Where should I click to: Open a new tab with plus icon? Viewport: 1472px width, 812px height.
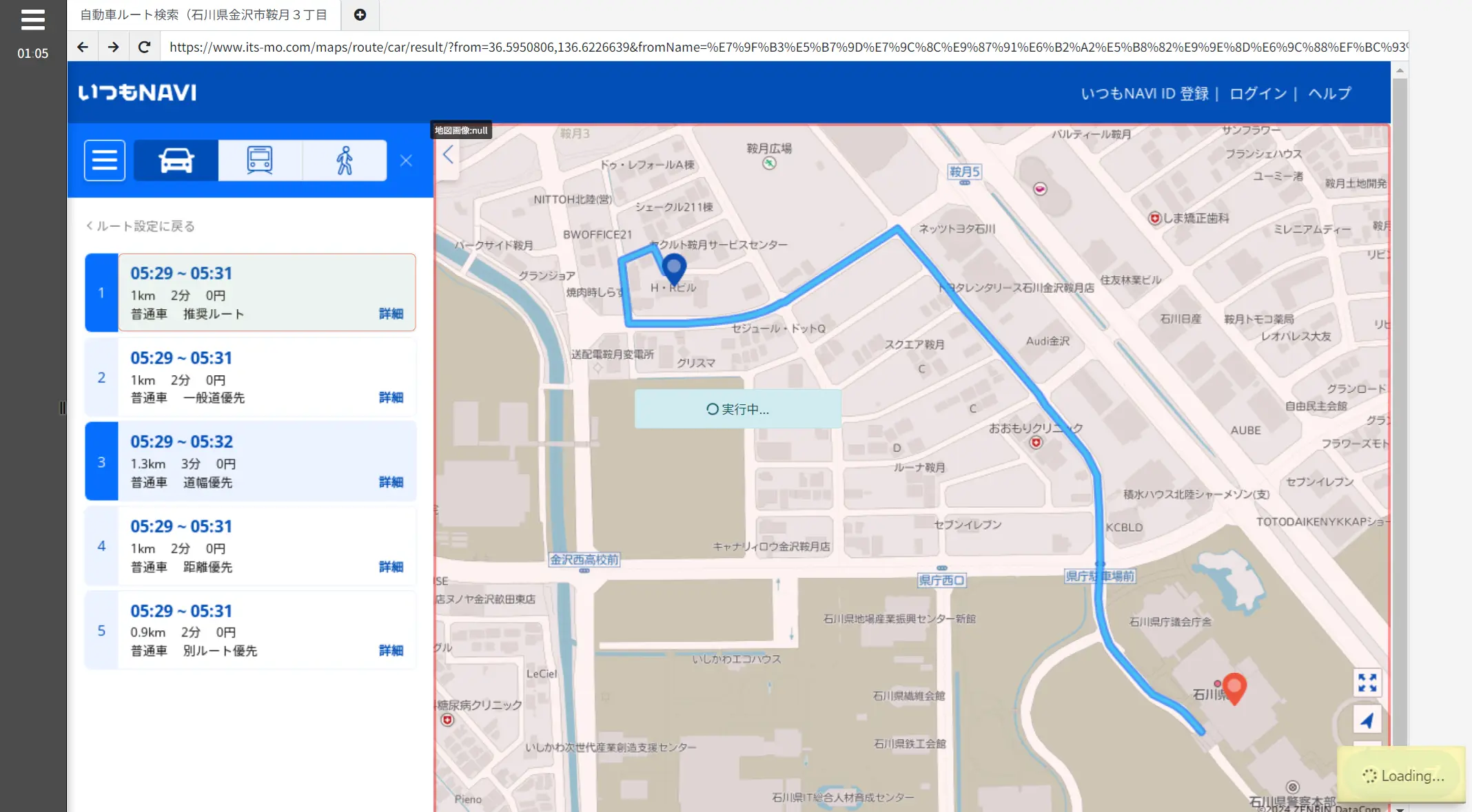point(360,14)
